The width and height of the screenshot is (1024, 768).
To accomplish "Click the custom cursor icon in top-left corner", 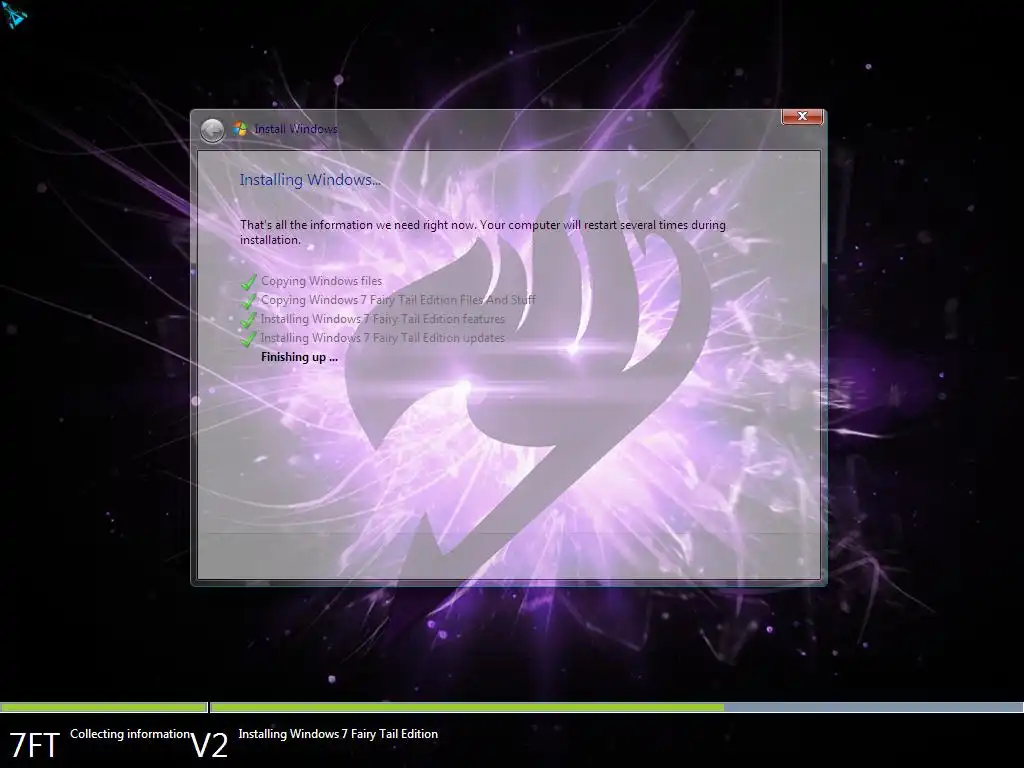I will 14,14.
